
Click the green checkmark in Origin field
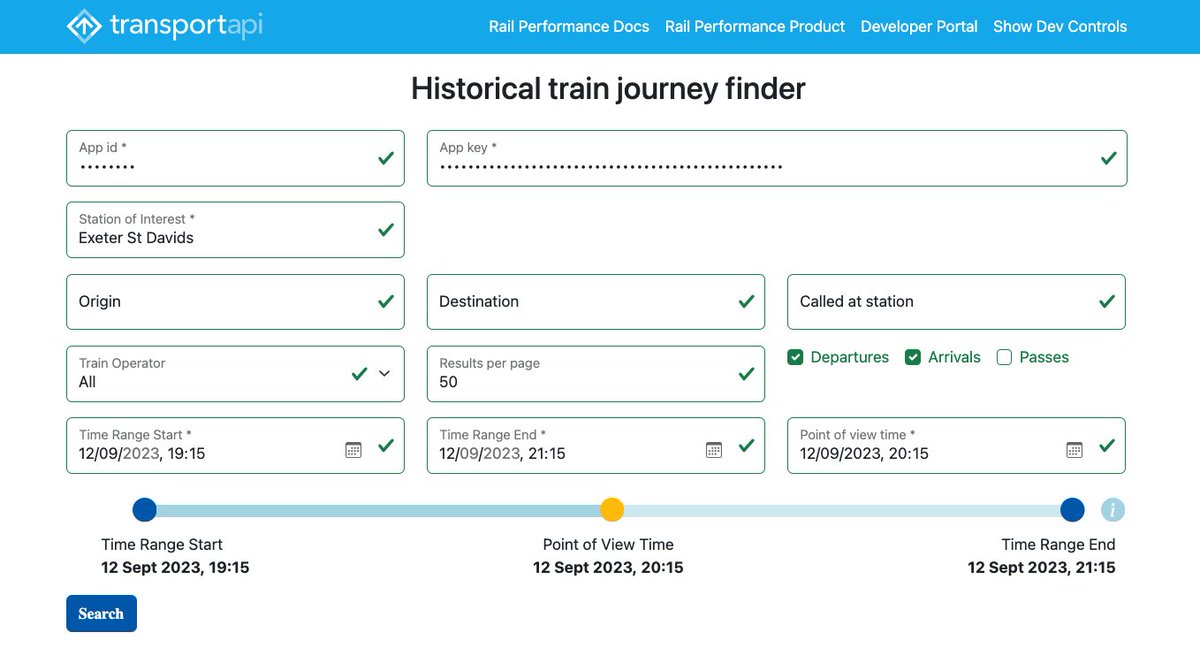pyautogui.click(x=386, y=302)
